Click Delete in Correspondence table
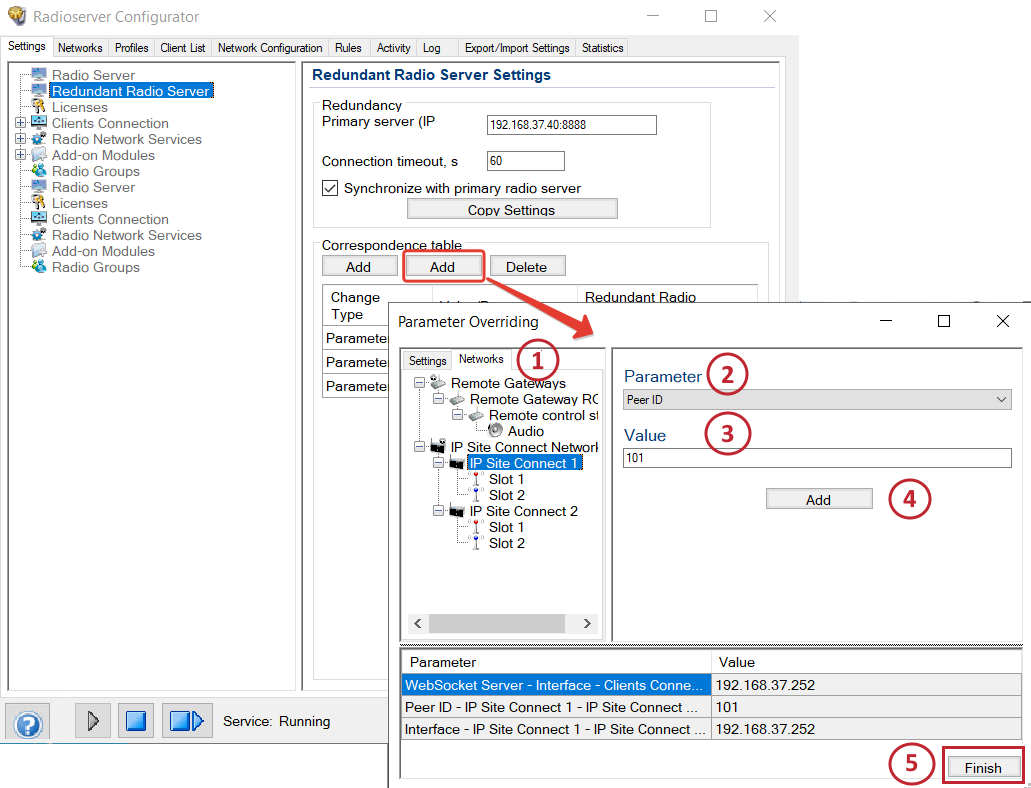 click(526, 266)
